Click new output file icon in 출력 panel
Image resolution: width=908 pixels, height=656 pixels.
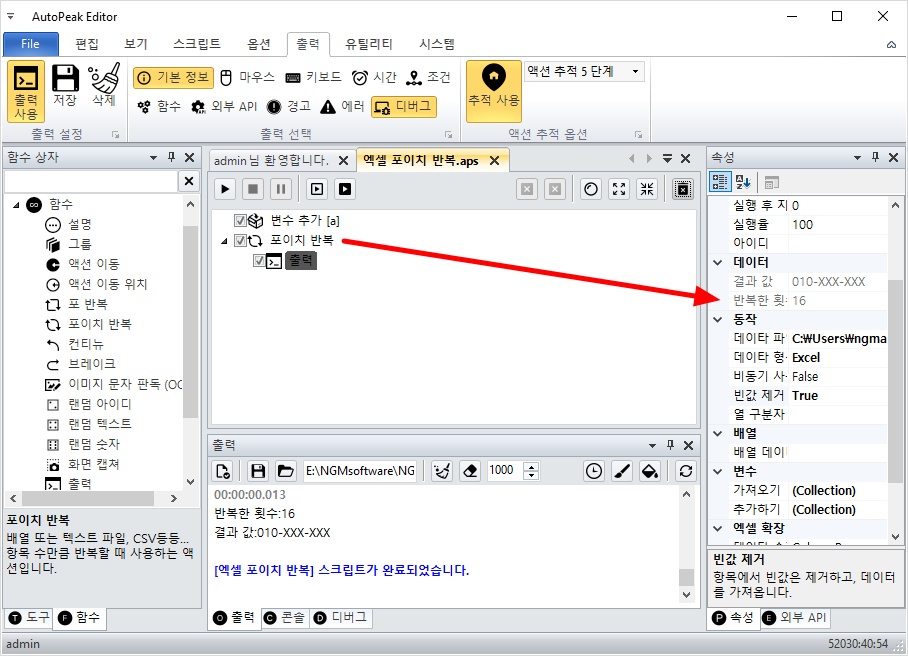tap(223, 471)
